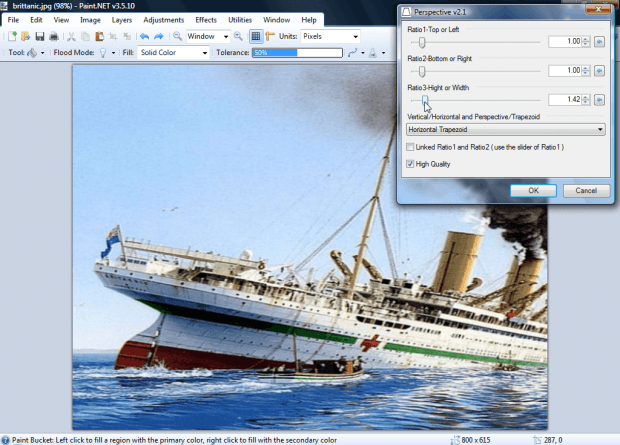Open the Layers menu
The height and width of the screenshot is (445, 620).
[x=122, y=20]
